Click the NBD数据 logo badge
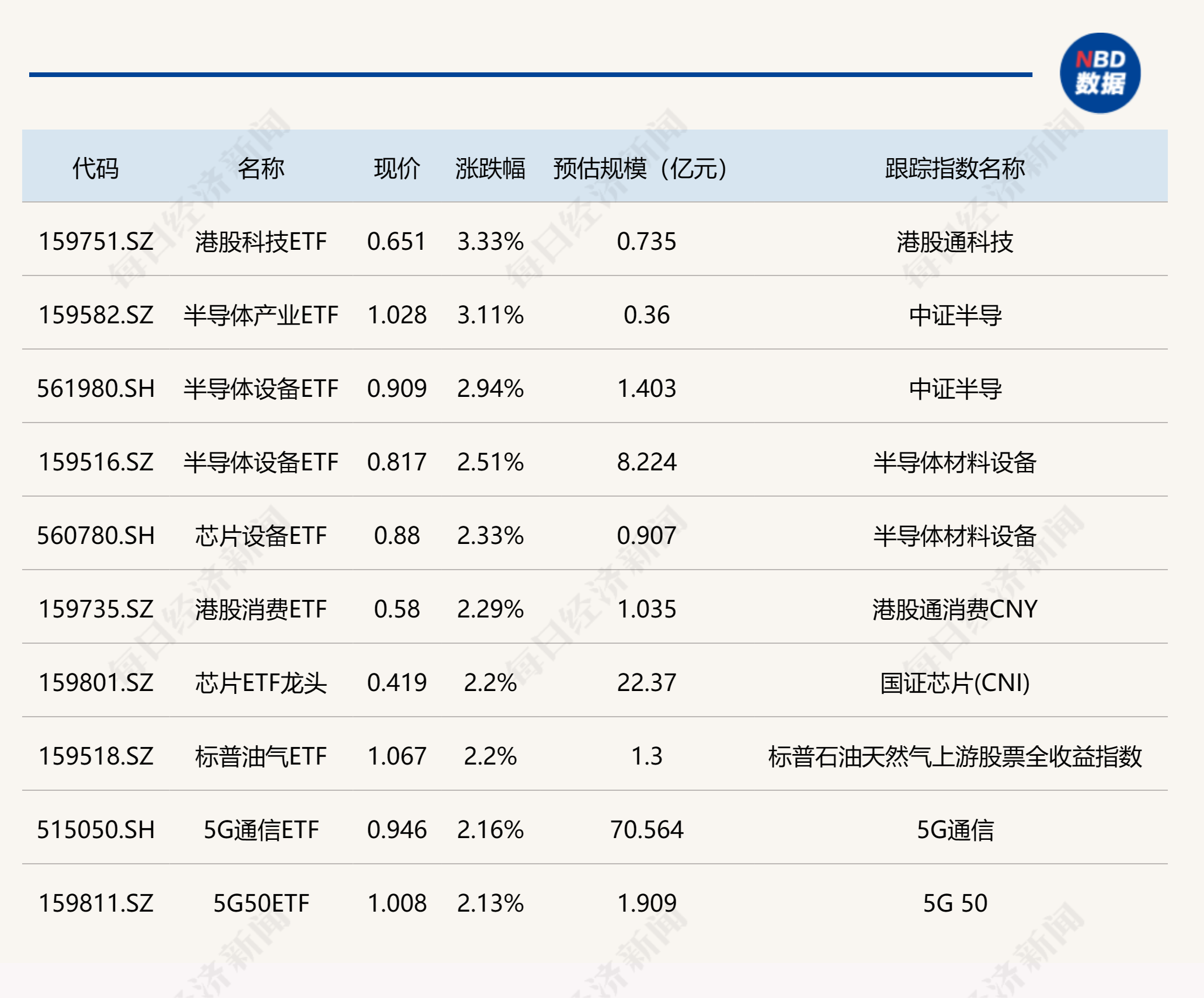This screenshot has height=998, width=1204. (x=1100, y=73)
